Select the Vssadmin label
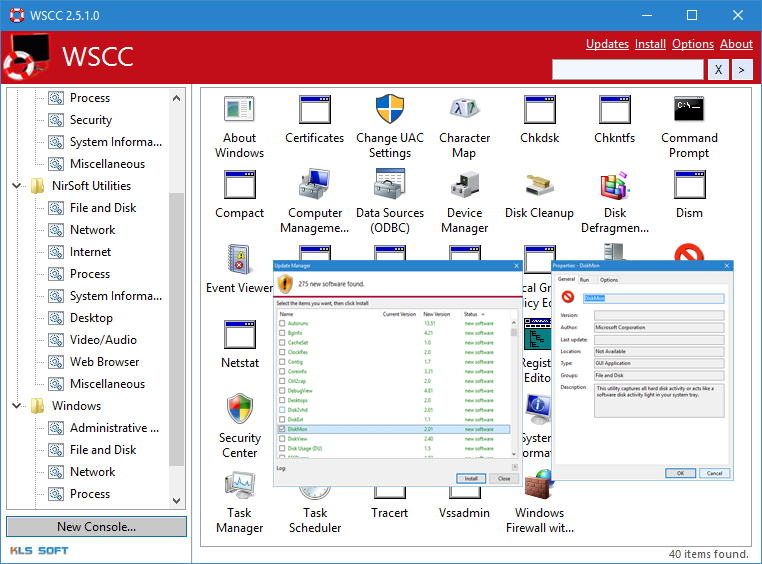 pyautogui.click(x=465, y=513)
